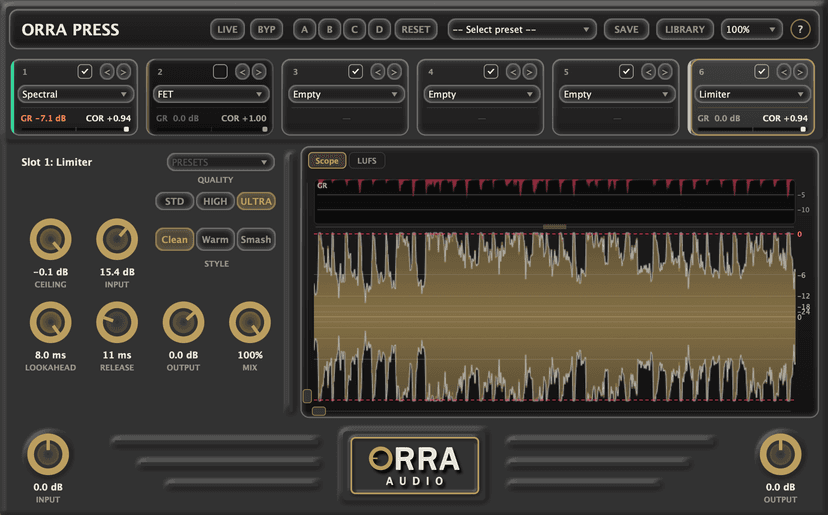Open slot 1 Spectral type dropdown
This screenshot has height=515, width=828.
tap(76, 94)
